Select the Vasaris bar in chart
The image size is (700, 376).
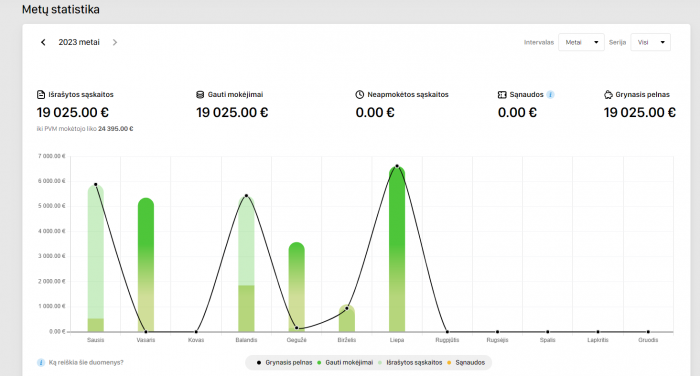(146, 265)
